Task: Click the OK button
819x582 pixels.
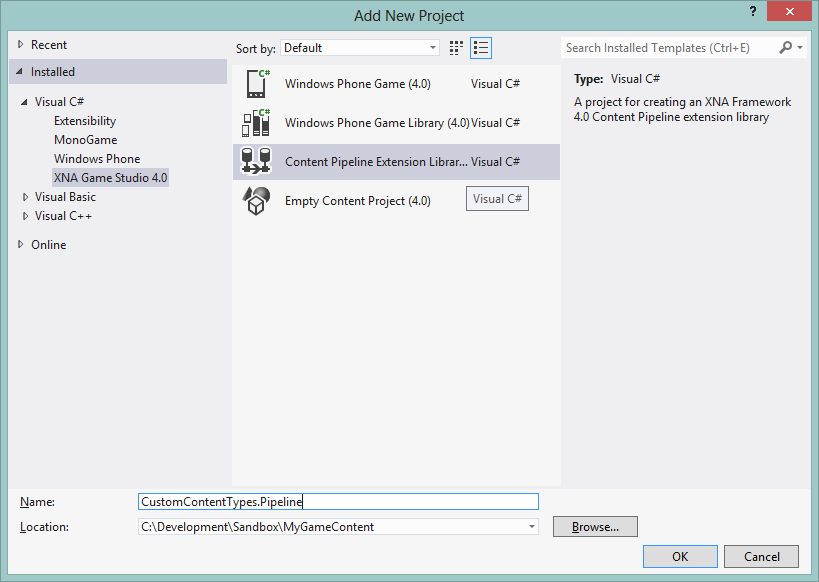Action: [680, 556]
